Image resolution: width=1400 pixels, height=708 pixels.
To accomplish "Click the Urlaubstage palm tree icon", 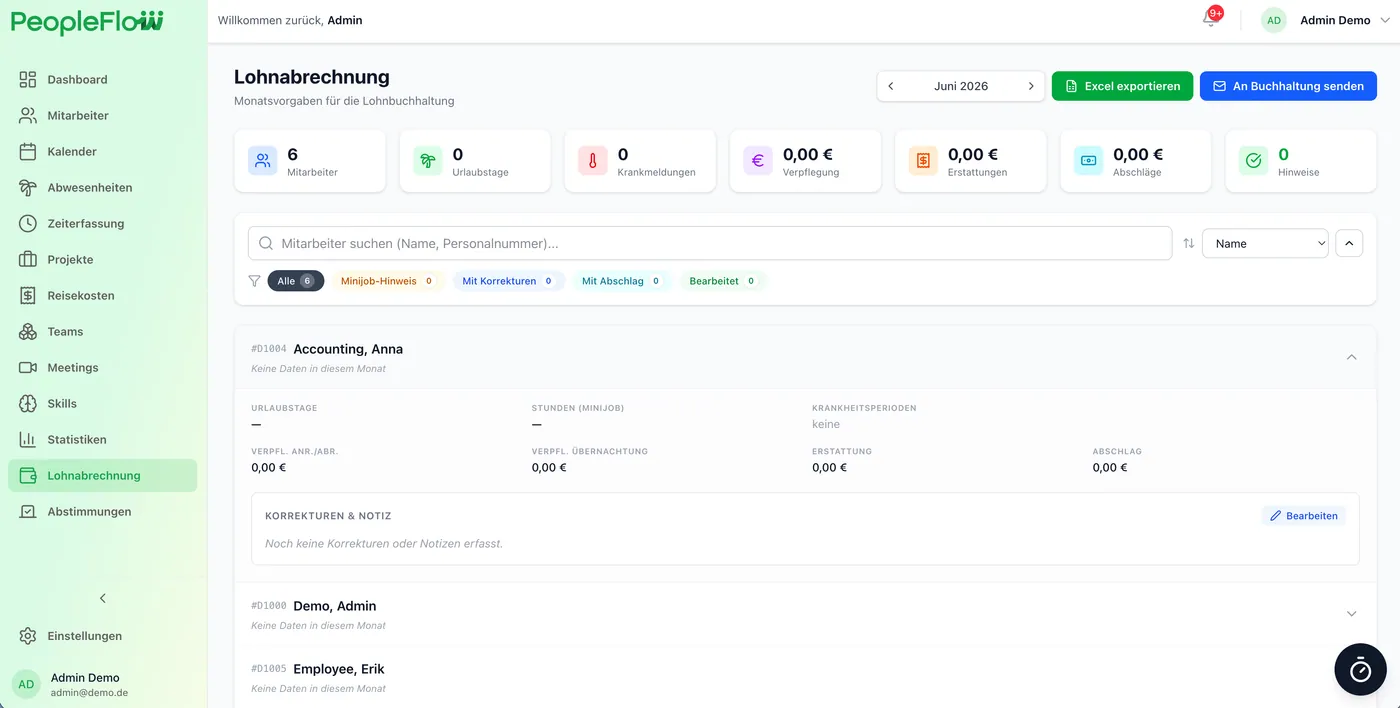I will pyautogui.click(x=427, y=160).
